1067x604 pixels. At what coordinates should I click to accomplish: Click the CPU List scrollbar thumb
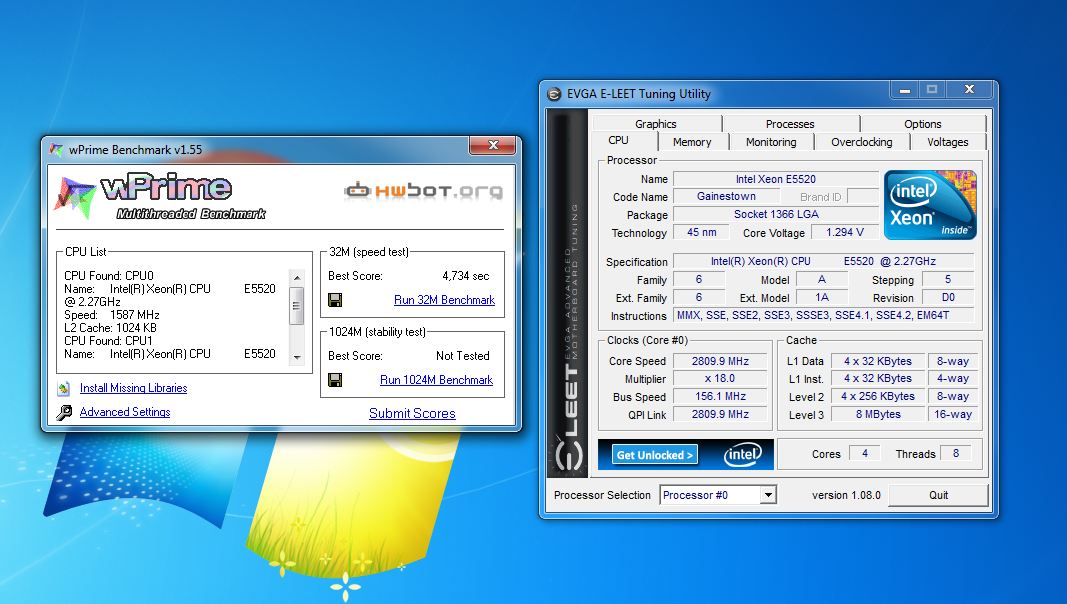click(297, 305)
